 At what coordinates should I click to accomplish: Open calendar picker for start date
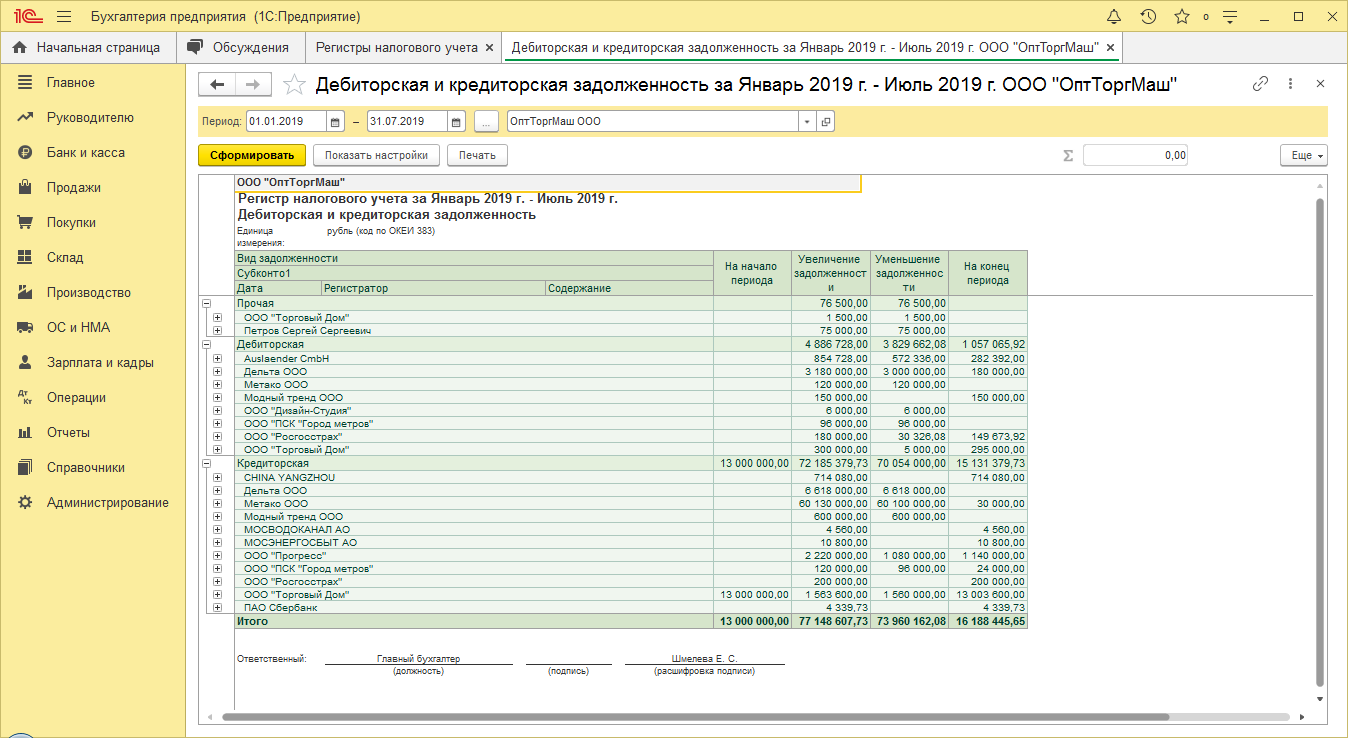pos(335,122)
